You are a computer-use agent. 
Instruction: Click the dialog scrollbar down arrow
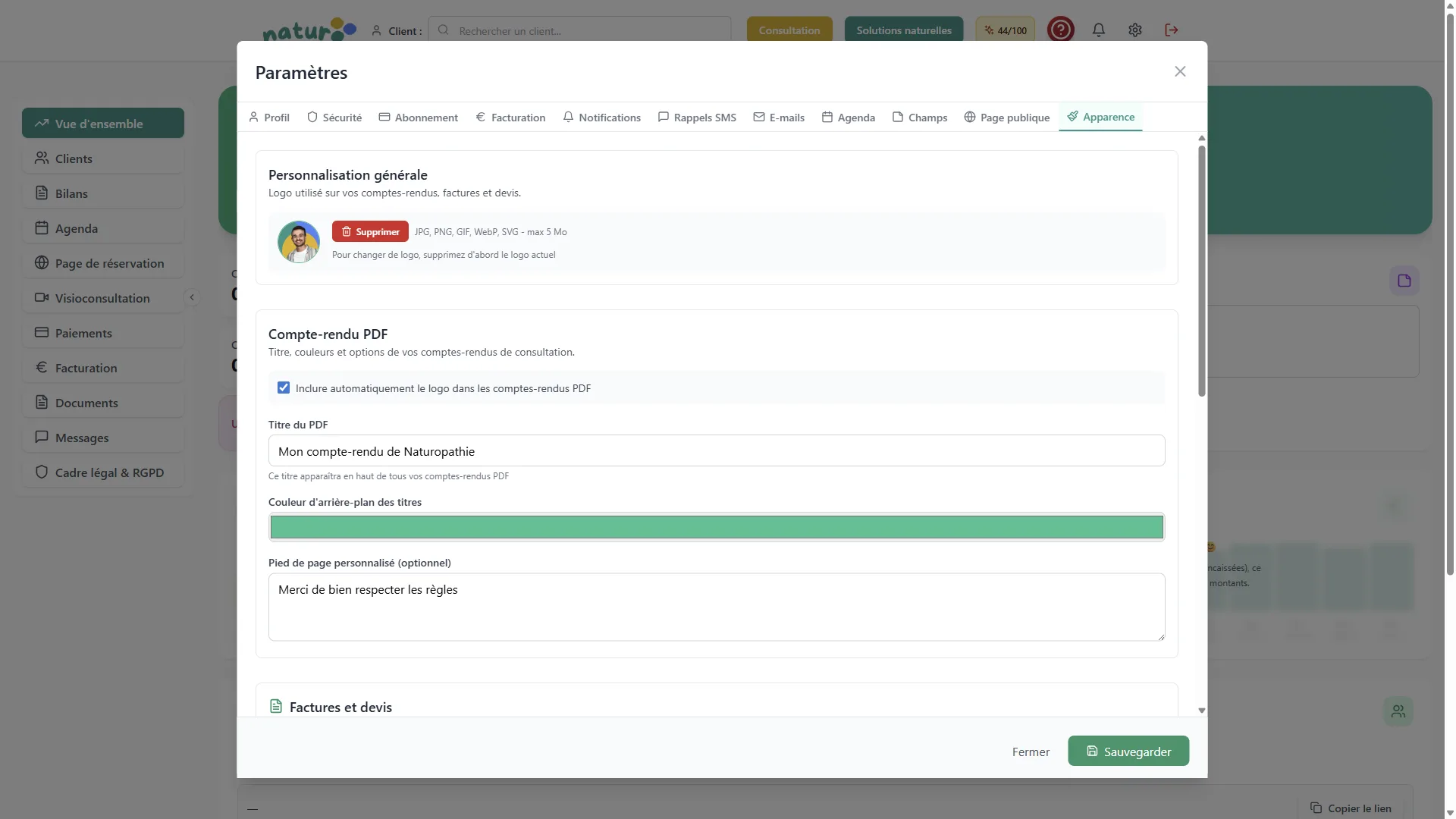[1201, 711]
